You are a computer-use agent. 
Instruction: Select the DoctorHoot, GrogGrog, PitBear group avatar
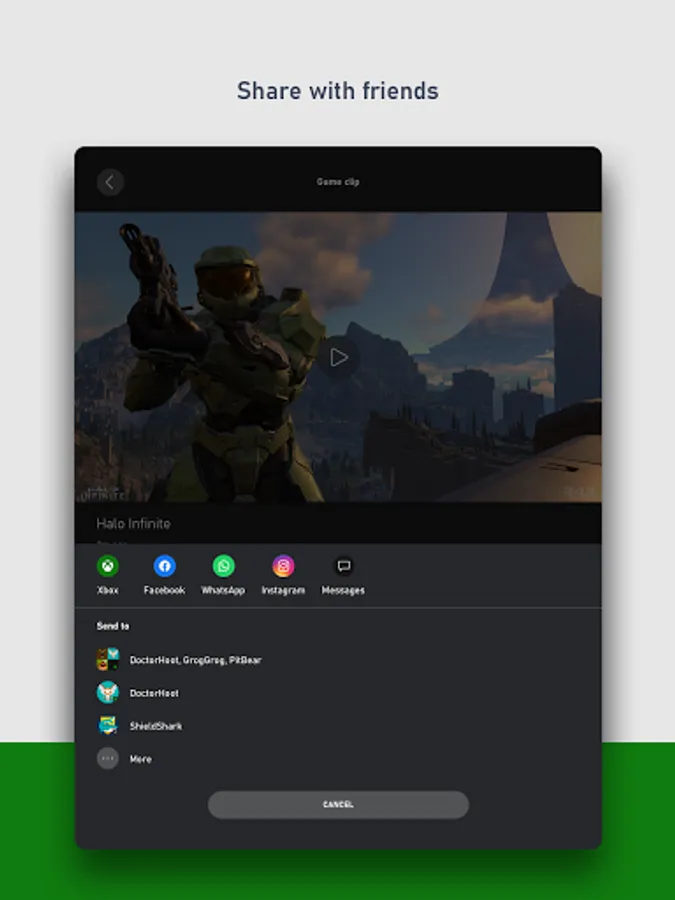(x=108, y=660)
